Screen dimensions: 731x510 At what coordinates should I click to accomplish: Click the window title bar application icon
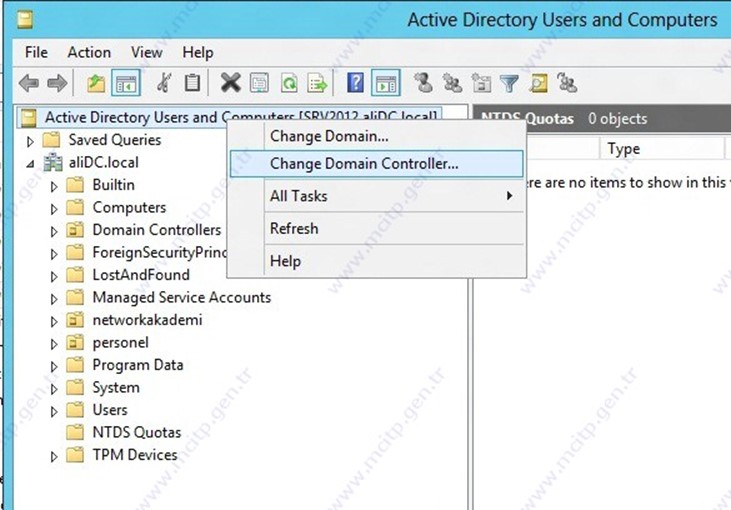pyautogui.click(x=25, y=20)
